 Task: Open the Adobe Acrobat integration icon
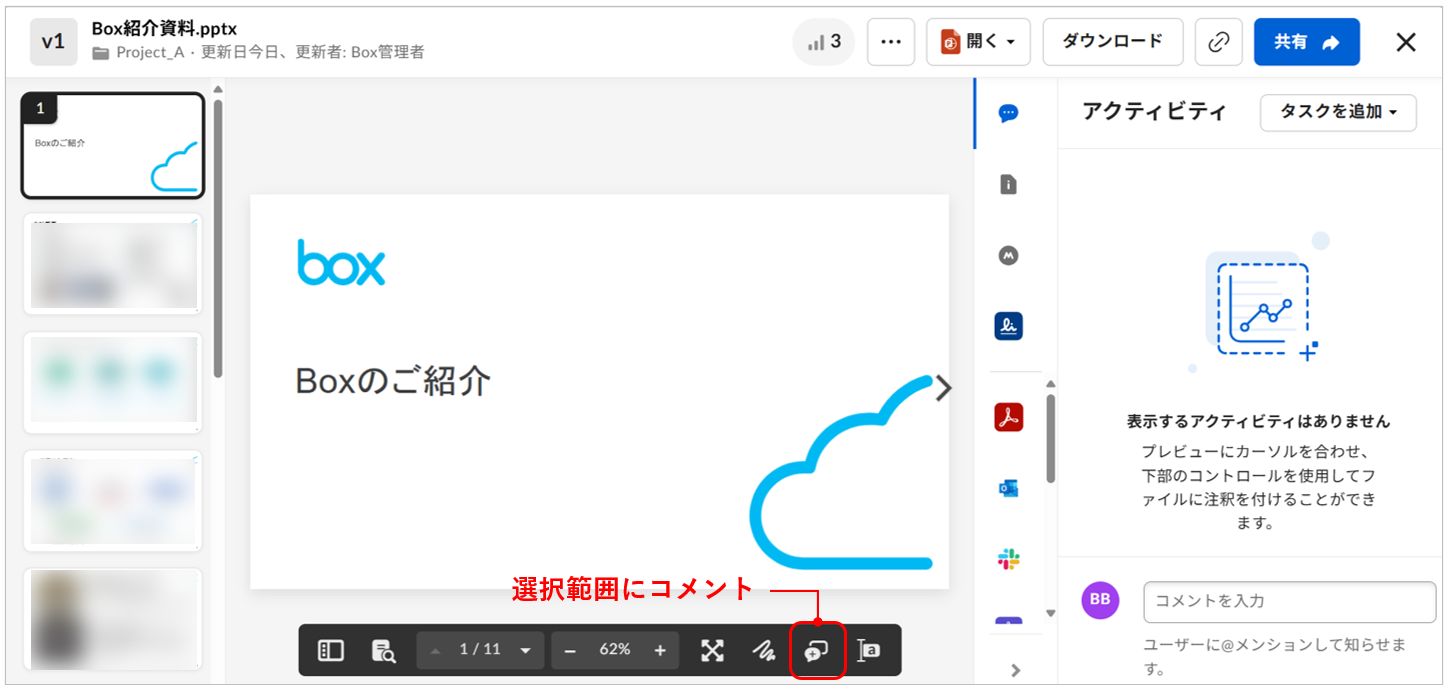1008,417
